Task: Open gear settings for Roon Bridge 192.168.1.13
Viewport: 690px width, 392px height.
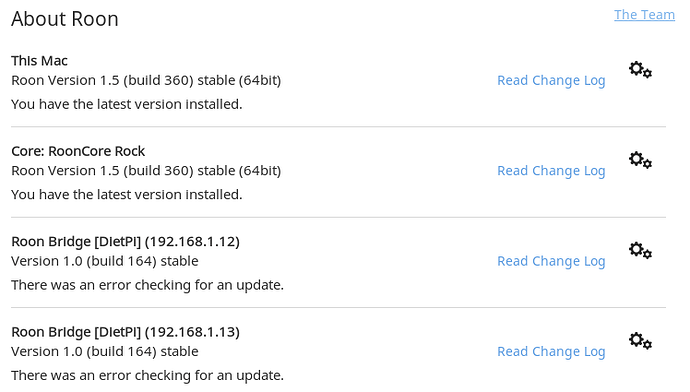Action: [x=640, y=341]
